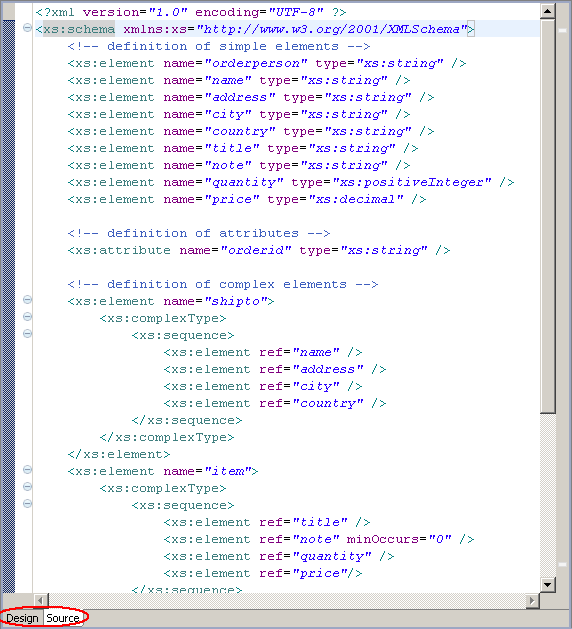Click the ref="name" element line

coord(263,352)
